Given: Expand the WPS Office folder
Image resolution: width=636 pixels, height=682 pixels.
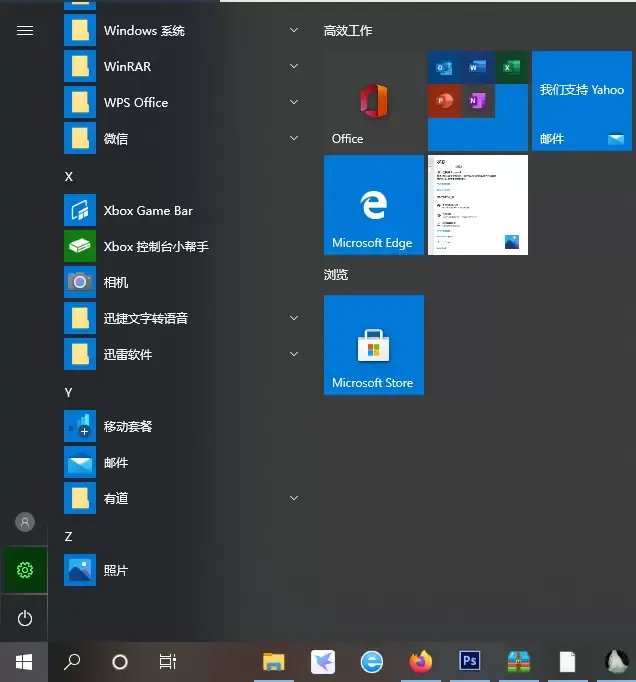Looking at the screenshot, I should [x=181, y=103].
